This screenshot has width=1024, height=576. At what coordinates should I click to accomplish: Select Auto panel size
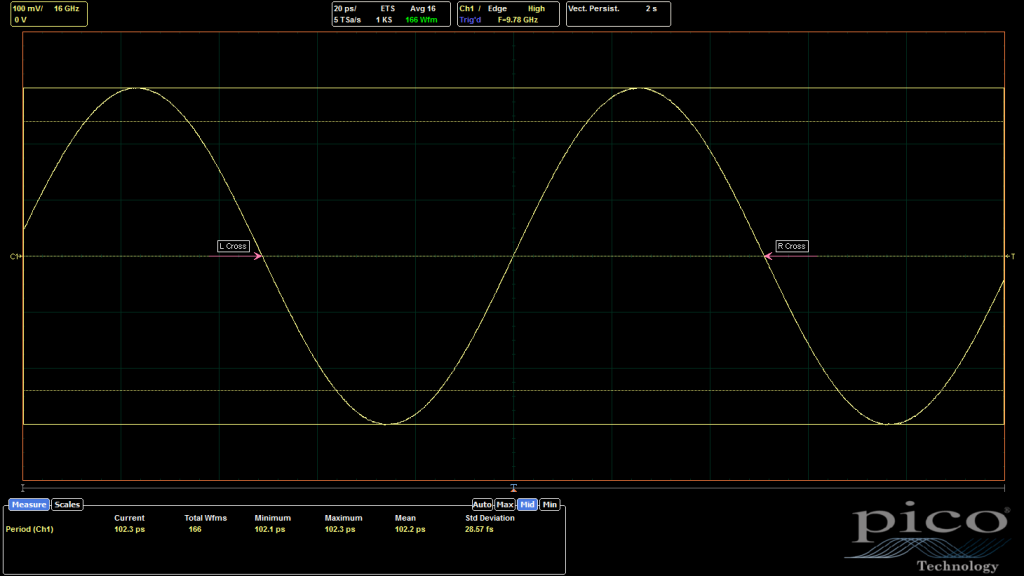(482, 505)
